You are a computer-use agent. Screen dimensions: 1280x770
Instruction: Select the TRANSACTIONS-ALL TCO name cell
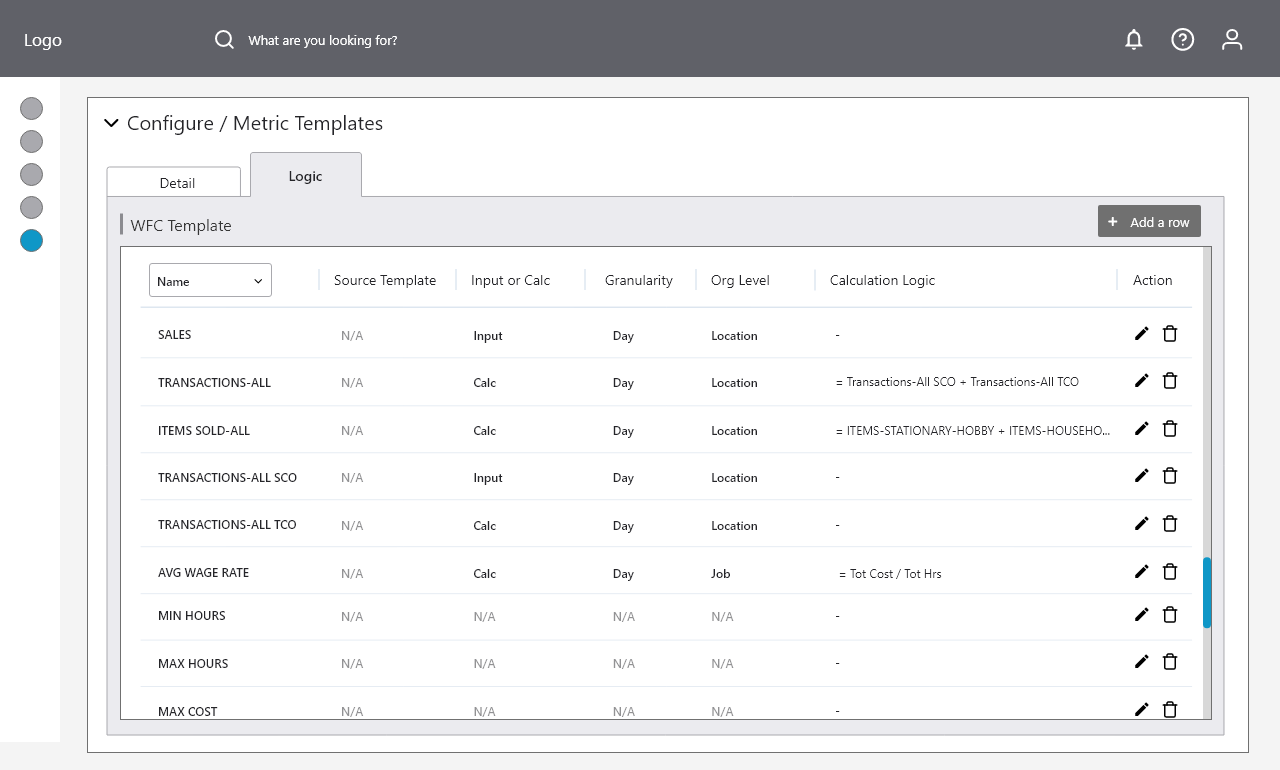(x=227, y=524)
